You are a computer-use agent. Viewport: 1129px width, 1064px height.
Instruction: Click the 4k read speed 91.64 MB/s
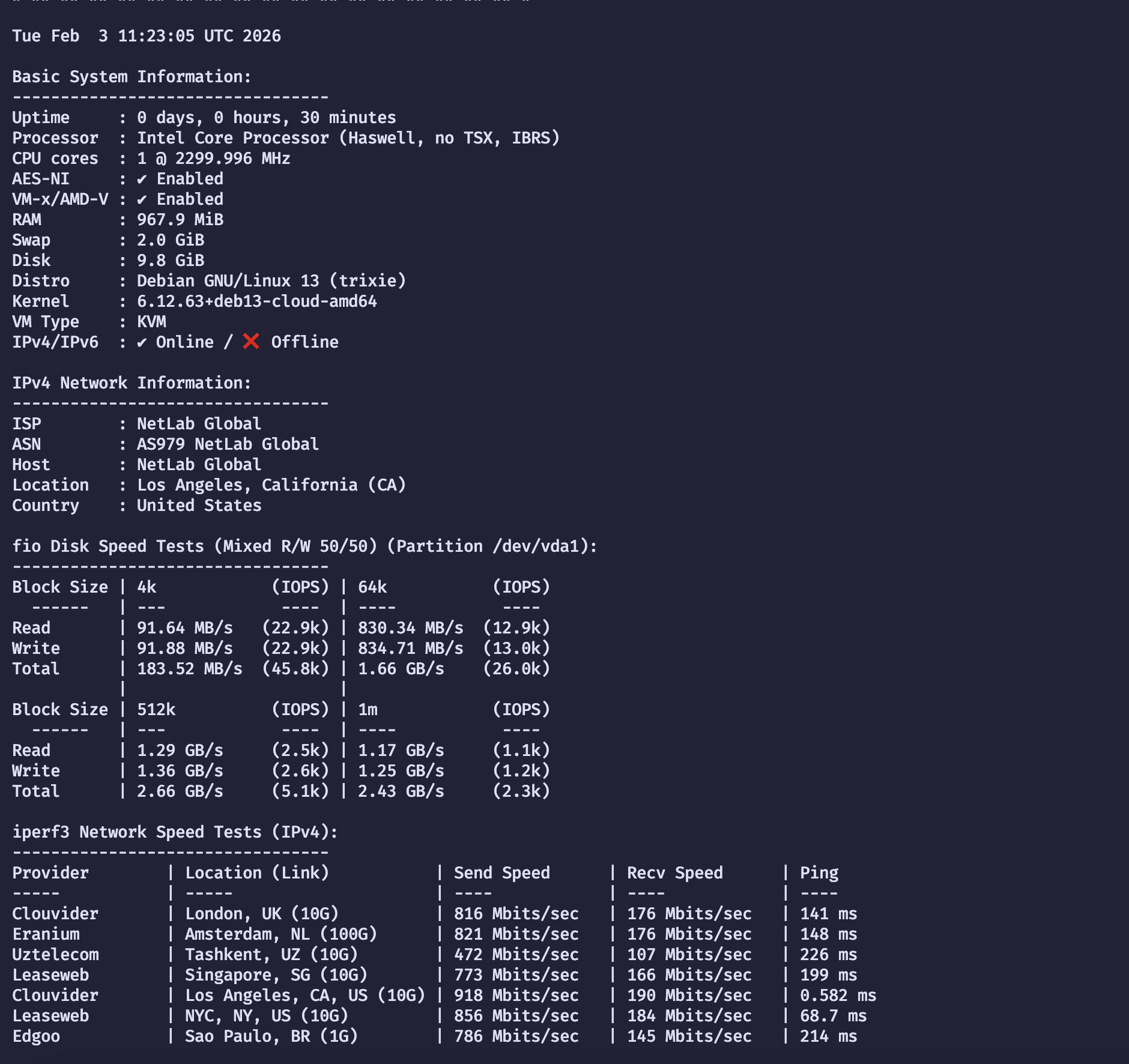pos(185,628)
